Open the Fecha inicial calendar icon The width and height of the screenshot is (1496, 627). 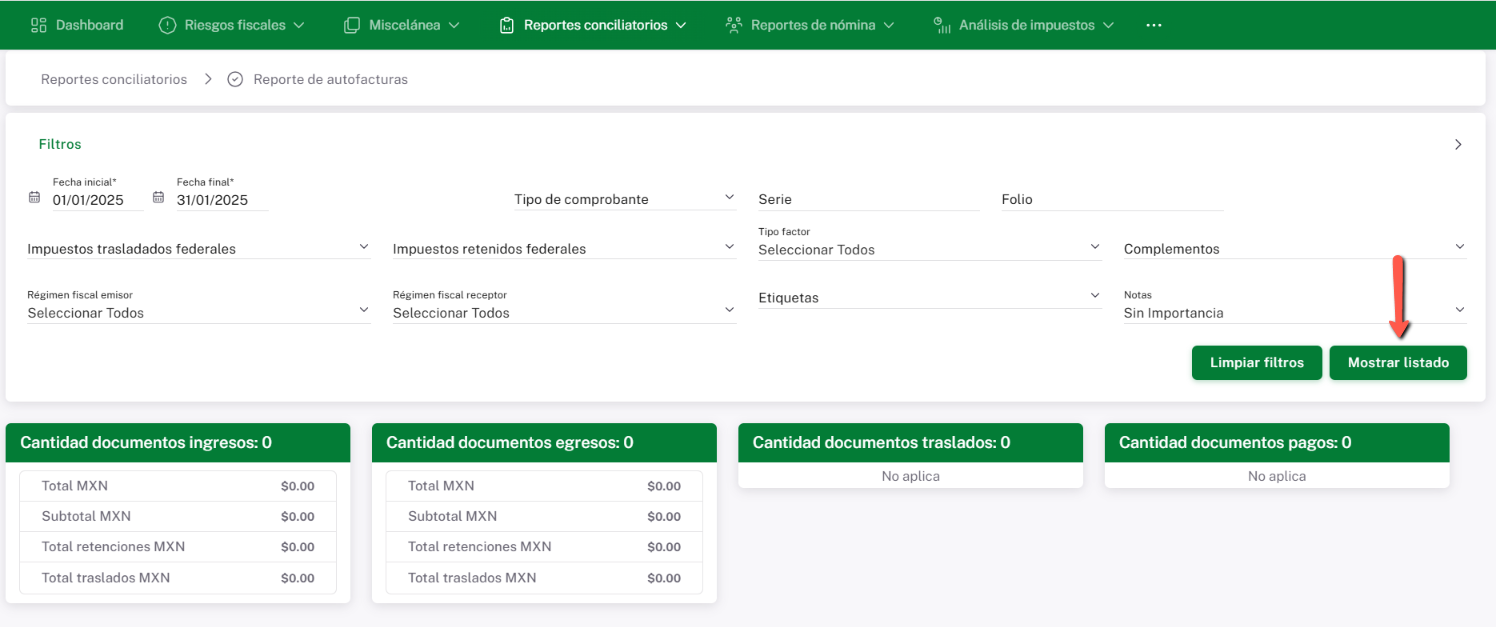point(34,198)
